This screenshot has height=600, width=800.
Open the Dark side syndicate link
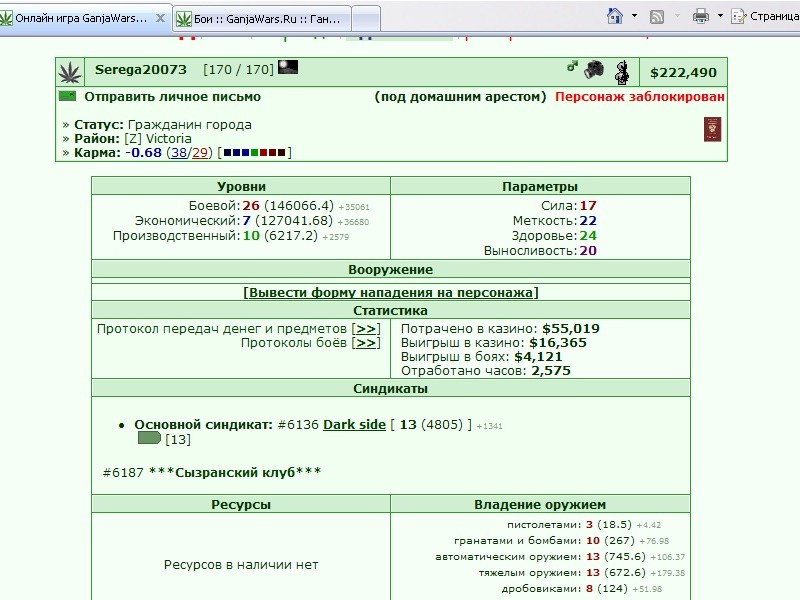[x=355, y=424]
